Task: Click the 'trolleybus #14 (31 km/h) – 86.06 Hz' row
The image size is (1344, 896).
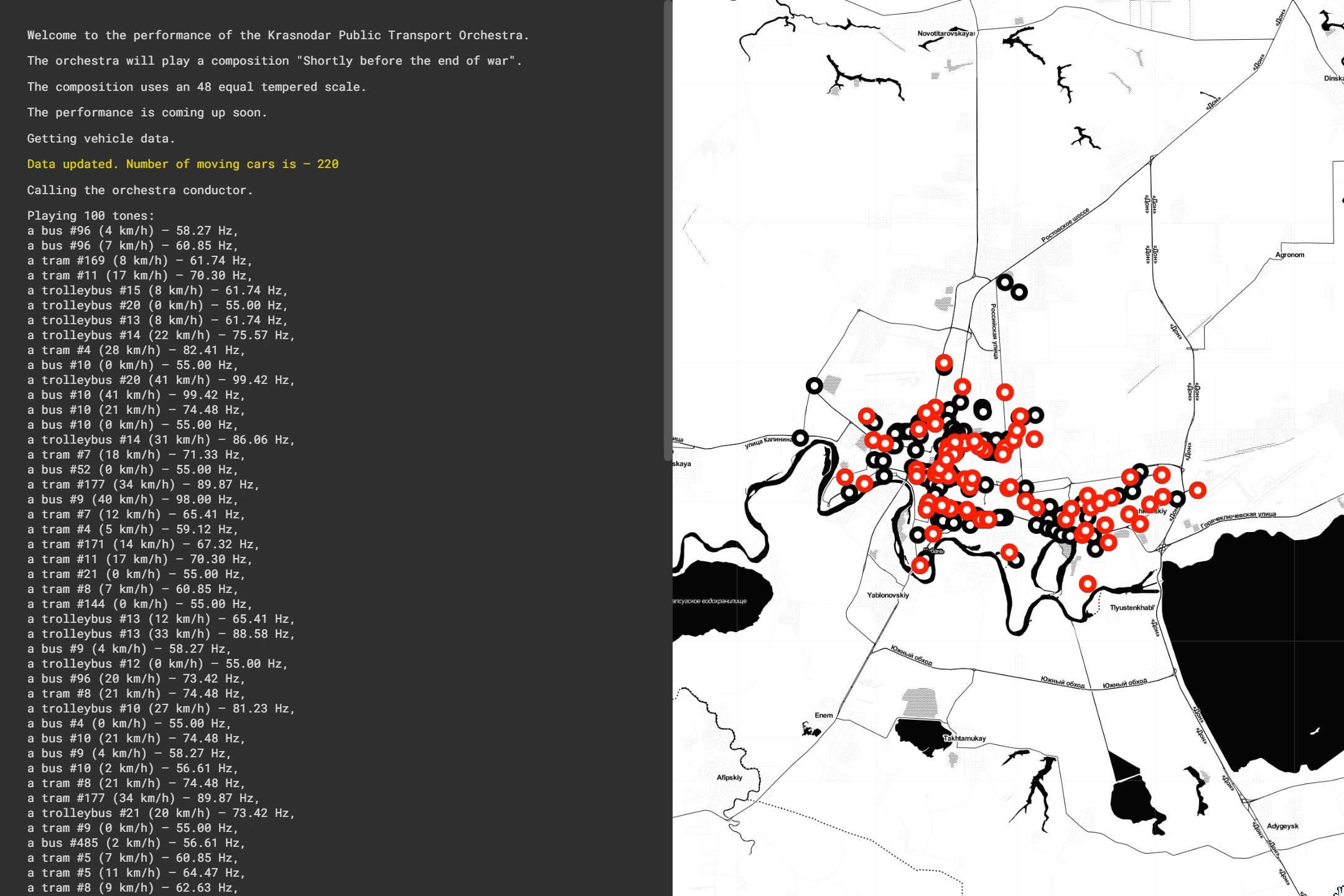Action: [x=161, y=440]
